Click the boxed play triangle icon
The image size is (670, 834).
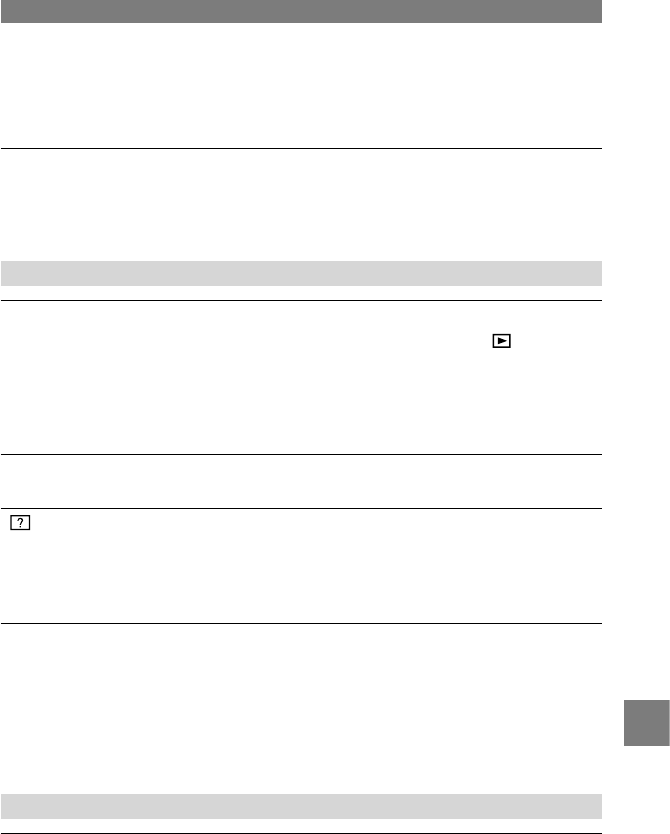point(501,341)
